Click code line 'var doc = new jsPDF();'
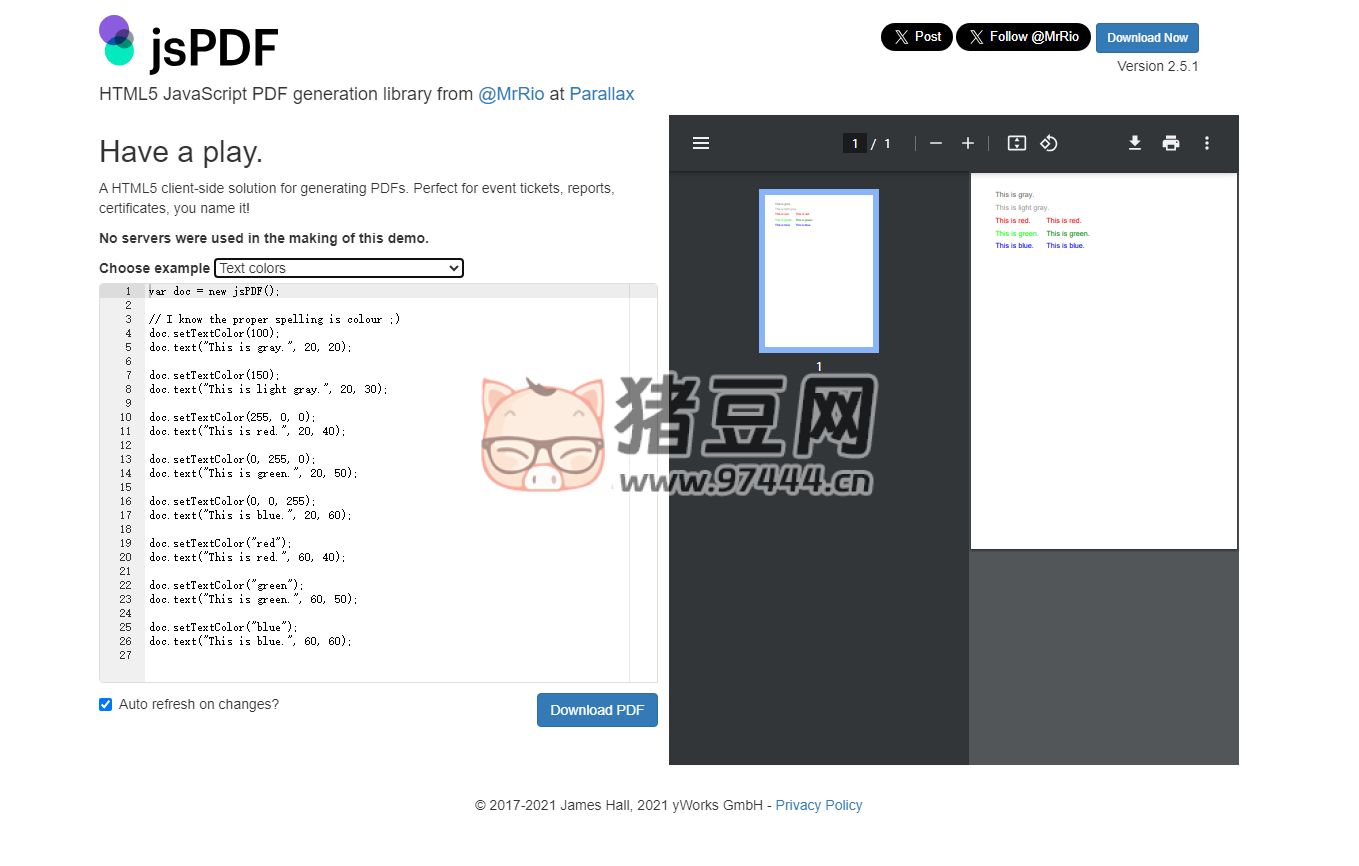 pos(215,291)
